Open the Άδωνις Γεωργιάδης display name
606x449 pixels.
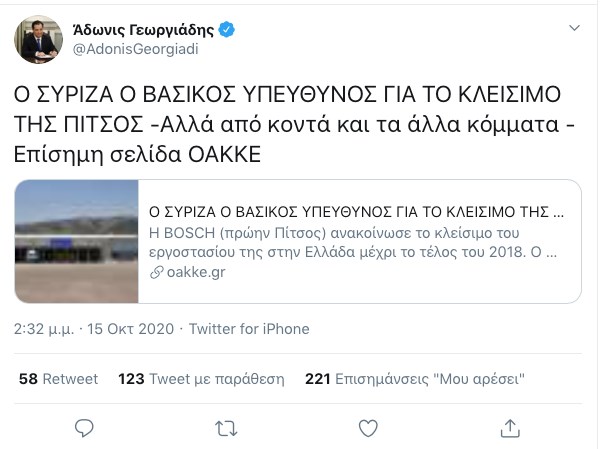click(143, 30)
